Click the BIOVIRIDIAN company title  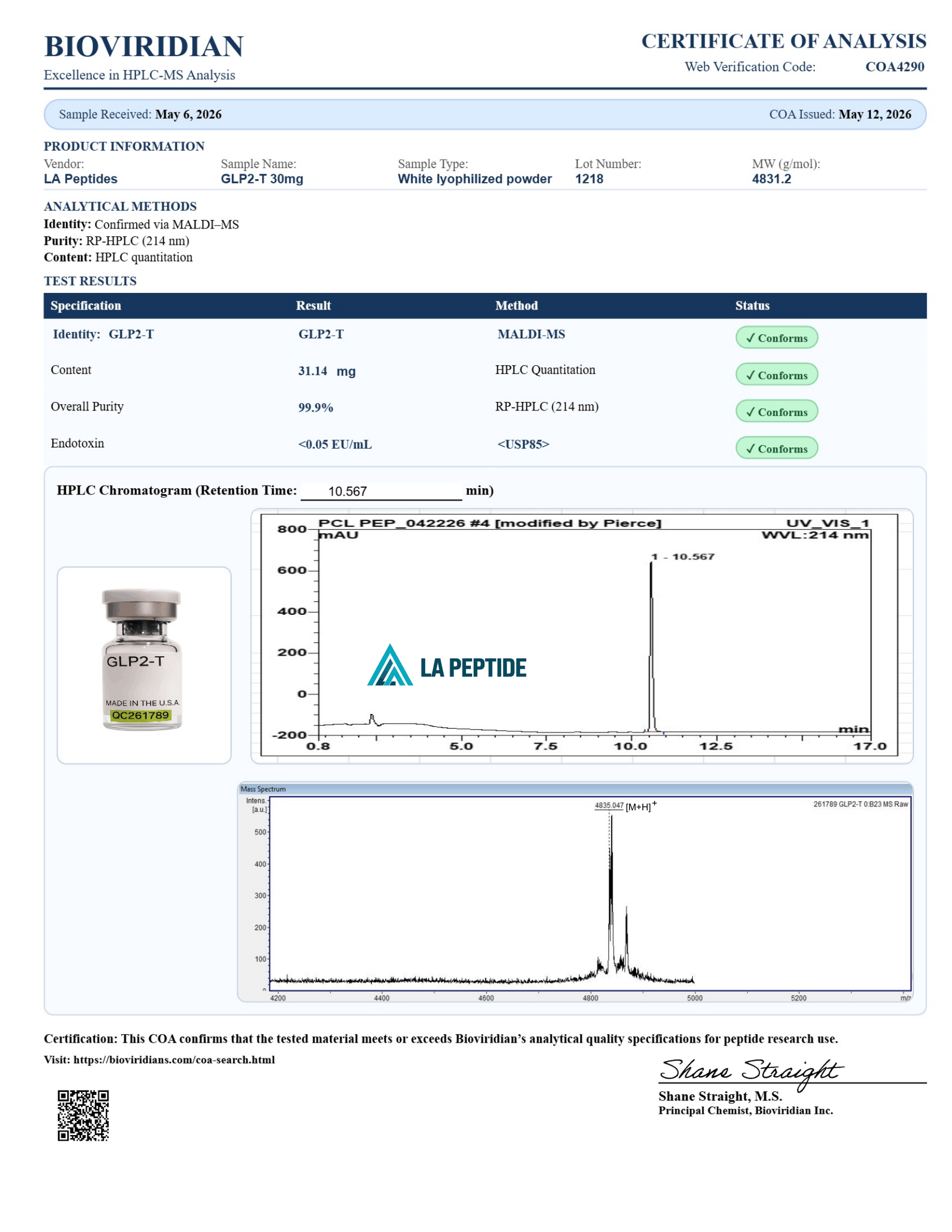[143, 46]
